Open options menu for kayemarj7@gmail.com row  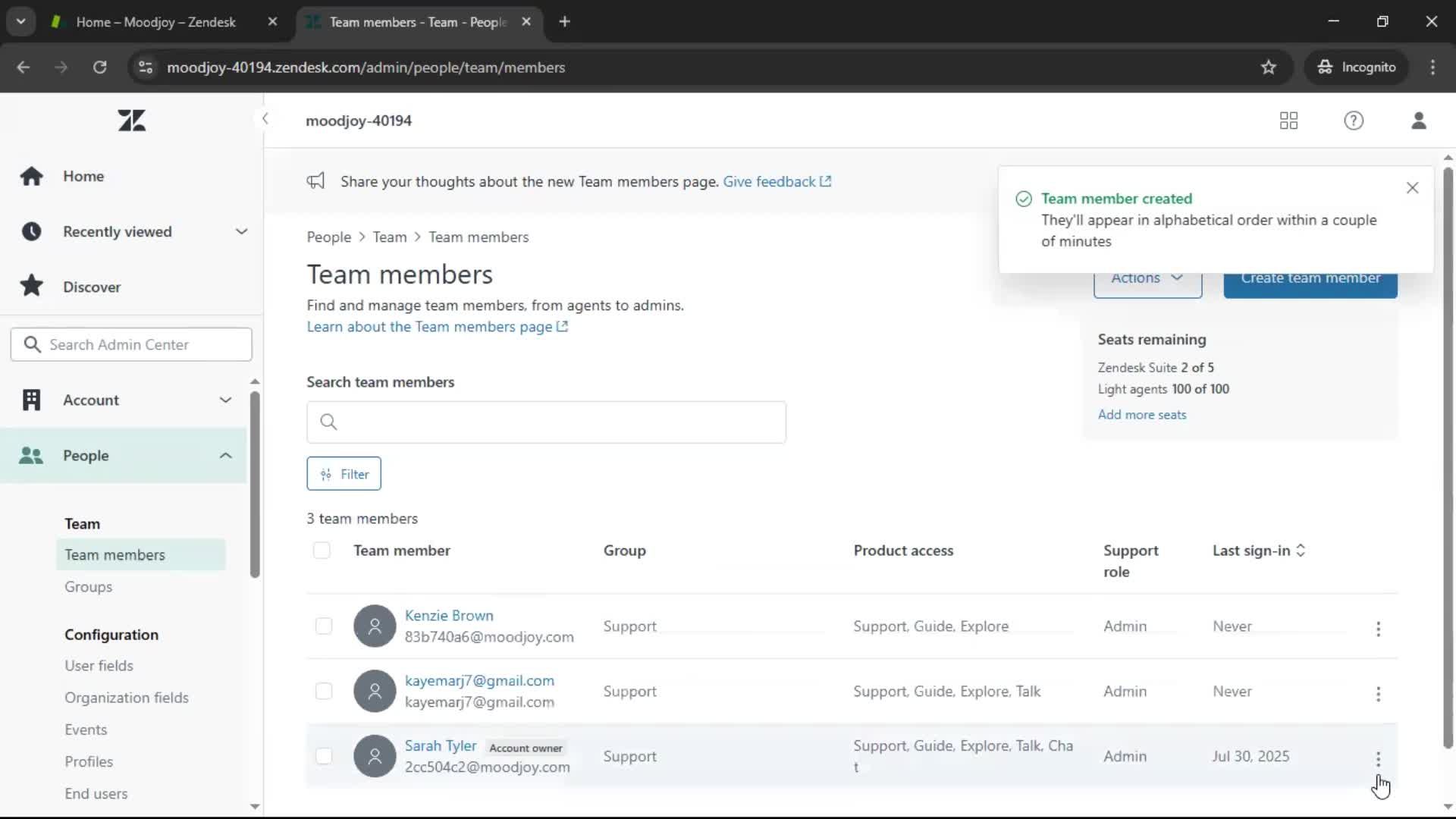point(1378,694)
